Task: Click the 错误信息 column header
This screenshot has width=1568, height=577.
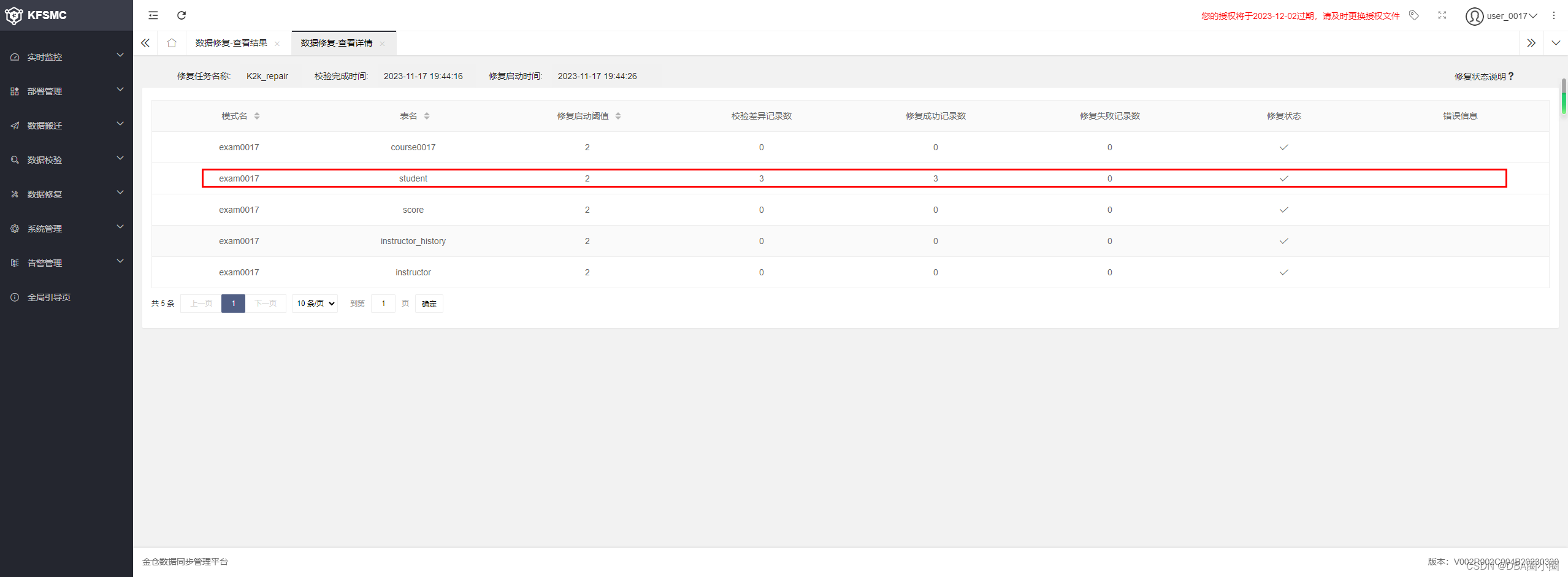Action: pyautogui.click(x=1460, y=116)
